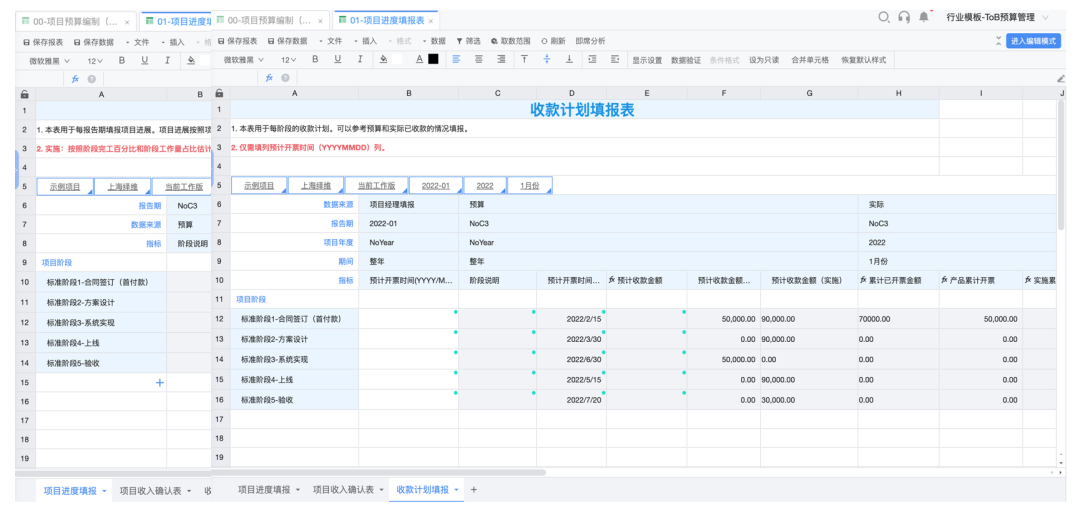
Task: Align cell content to top
Action: coord(524,59)
